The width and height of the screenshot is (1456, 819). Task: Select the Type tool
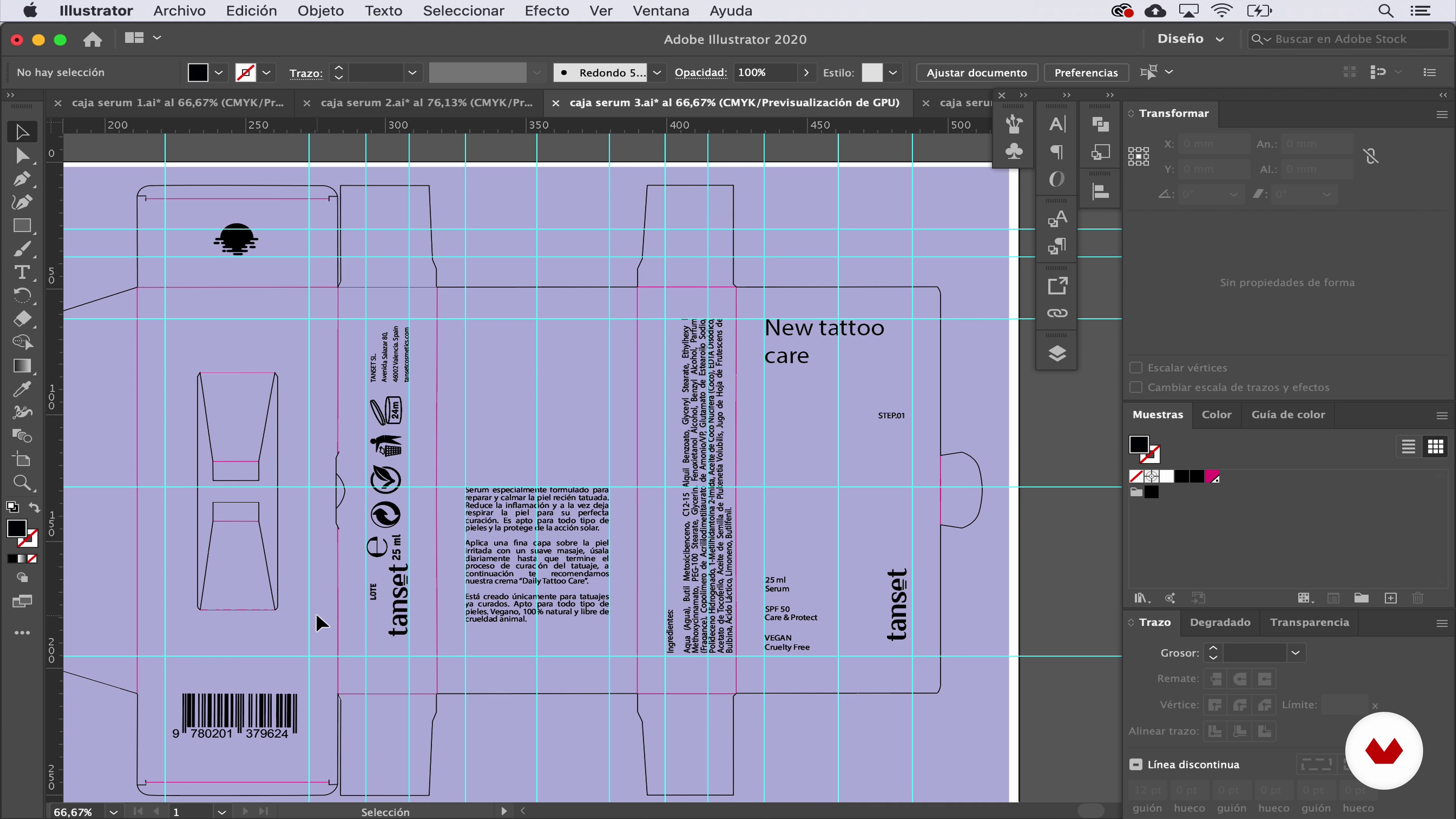tap(22, 273)
